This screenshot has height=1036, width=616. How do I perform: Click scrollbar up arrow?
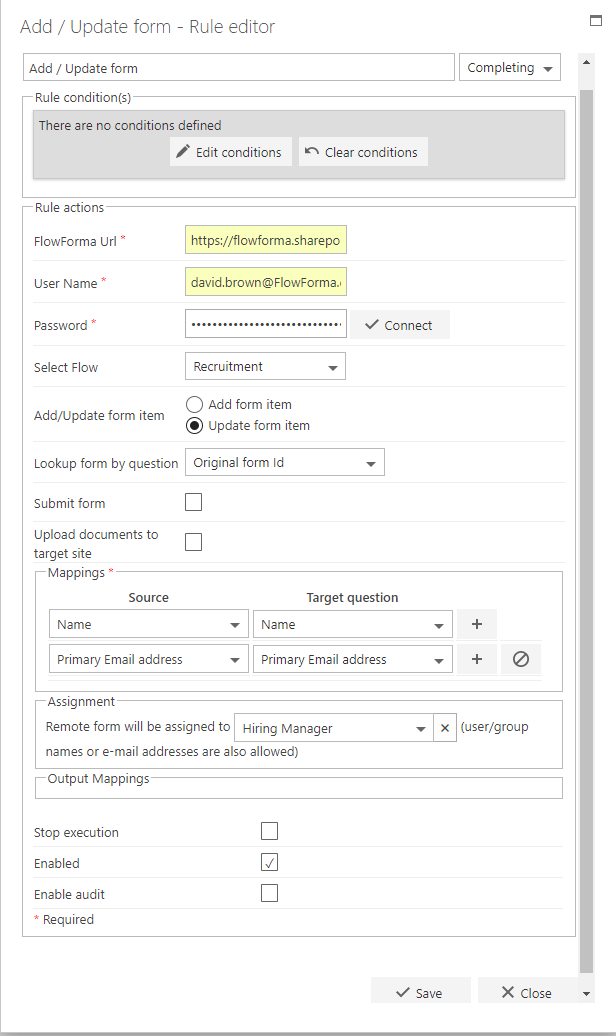pyautogui.click(x=586, y=61)
